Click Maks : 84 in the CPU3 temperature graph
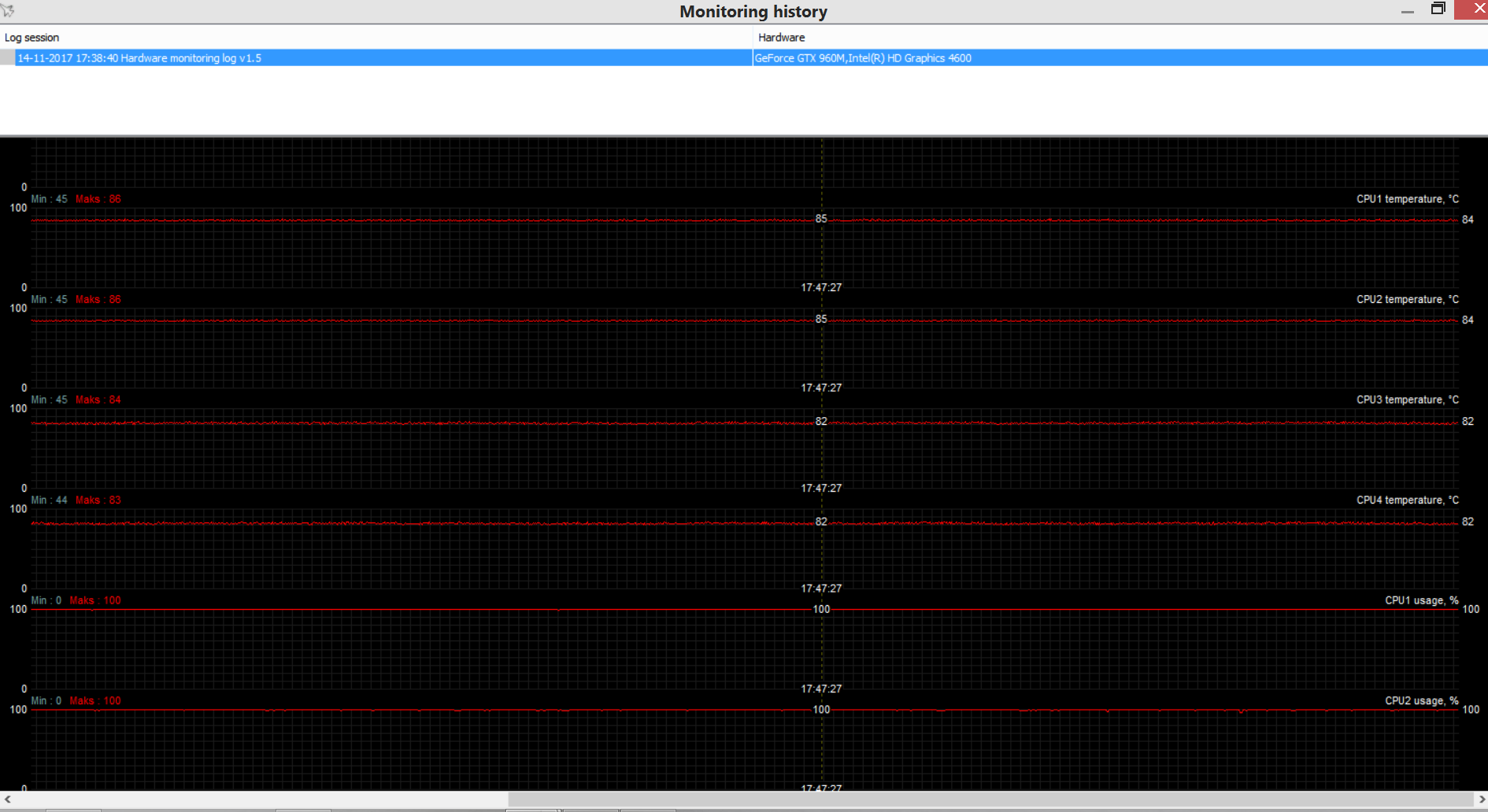Screen dimensions: 1488x812 click(98, 400)
